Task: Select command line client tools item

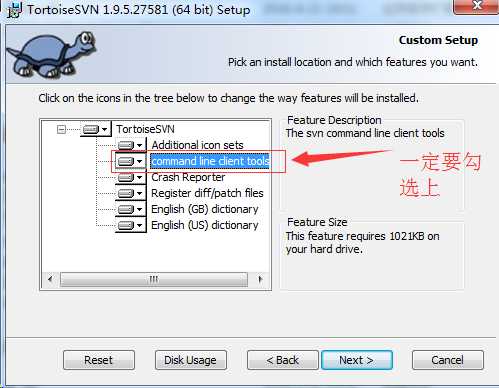Action: [210, 161]
